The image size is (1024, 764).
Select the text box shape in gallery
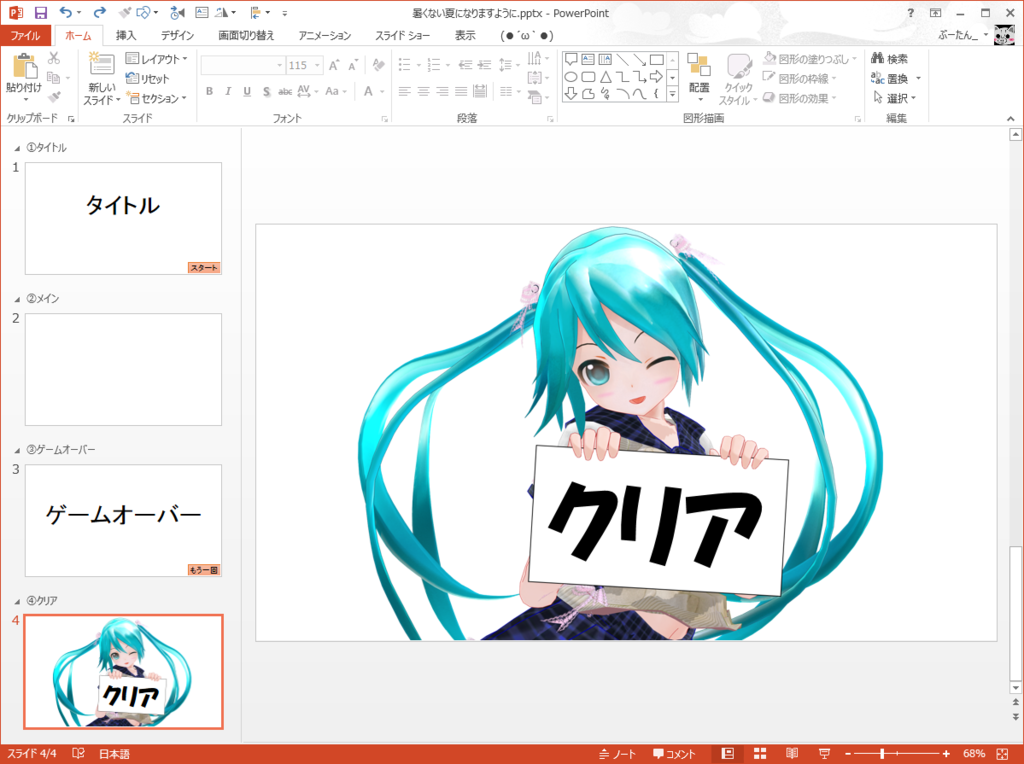588,60
